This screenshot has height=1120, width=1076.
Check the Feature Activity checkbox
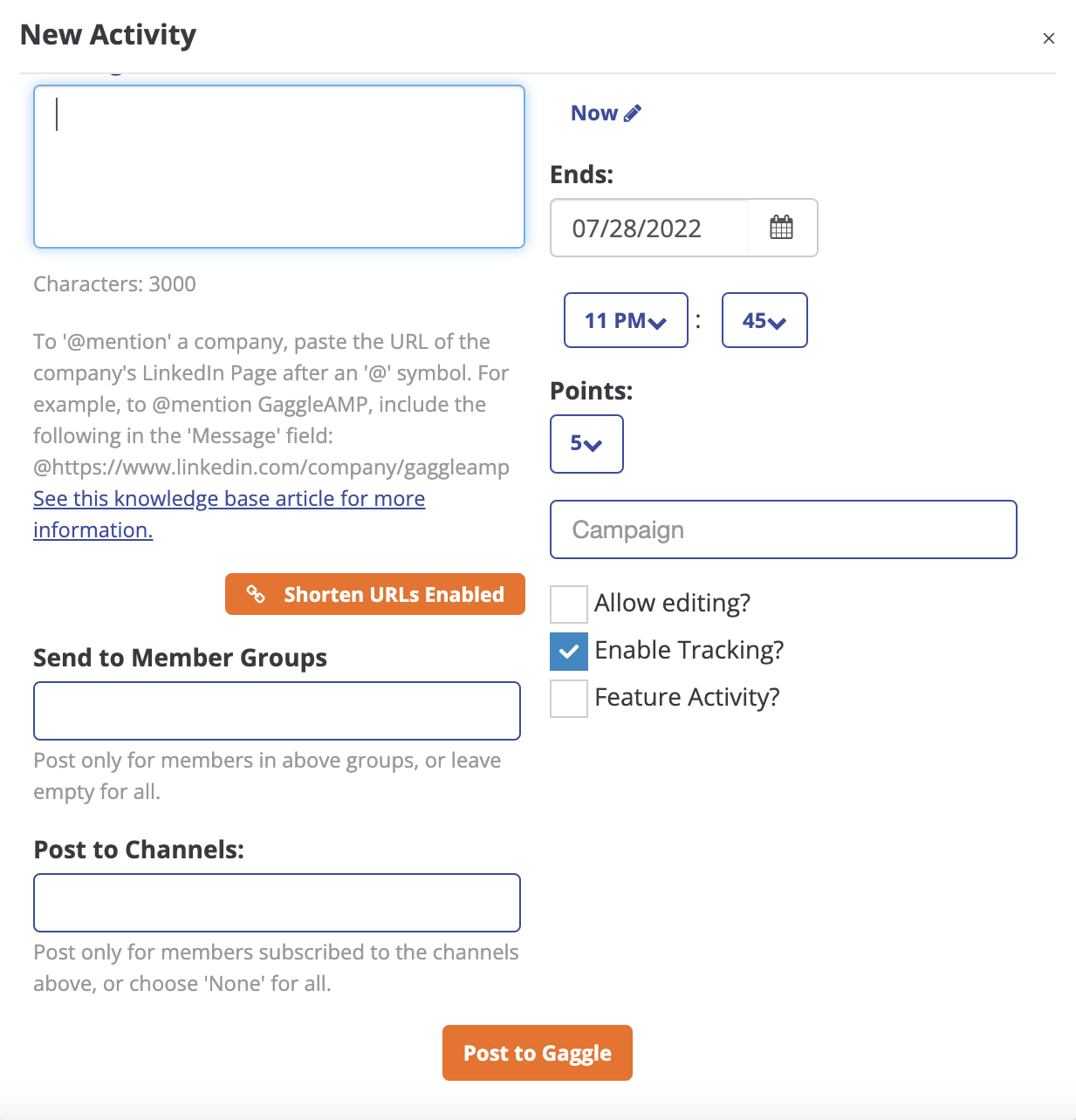click(568, 698)
